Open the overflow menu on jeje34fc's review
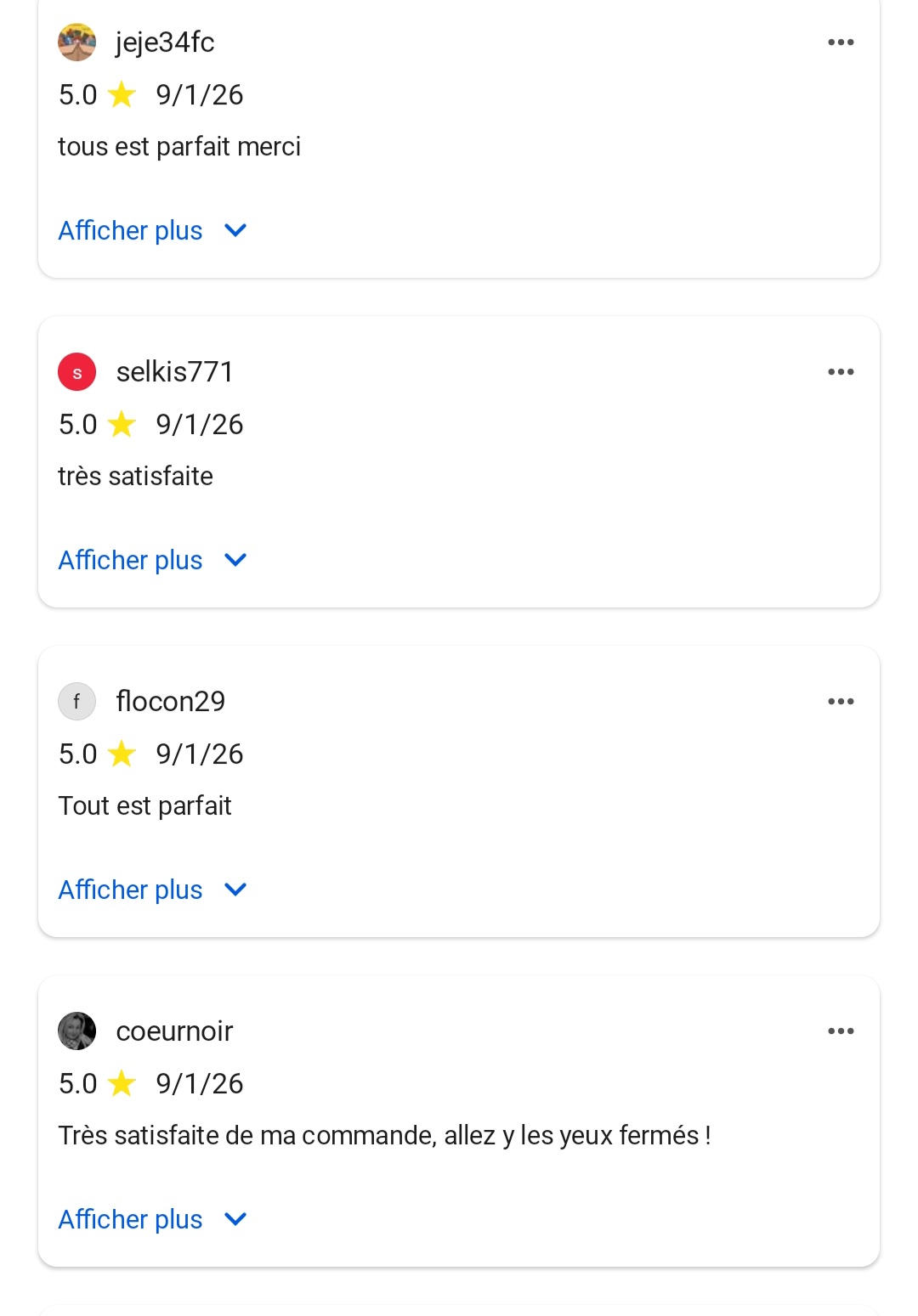The image size is (918, 1316). point(841,42)
